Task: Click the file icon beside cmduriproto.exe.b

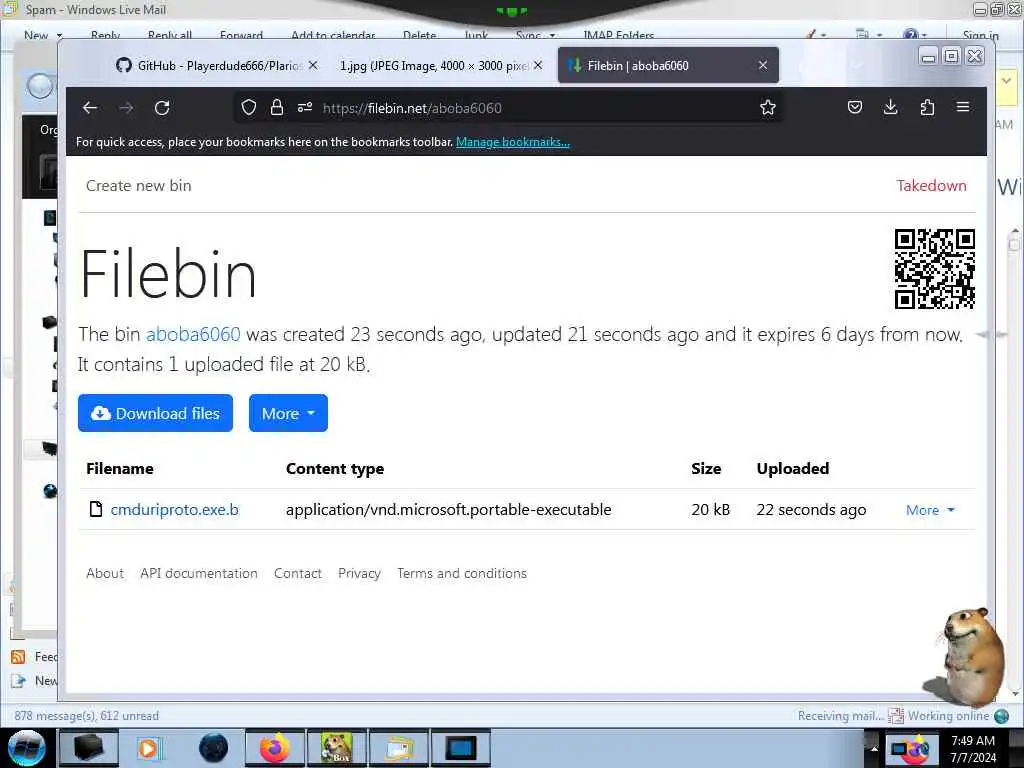Action: pyautogui.click(x=96, y=509)
